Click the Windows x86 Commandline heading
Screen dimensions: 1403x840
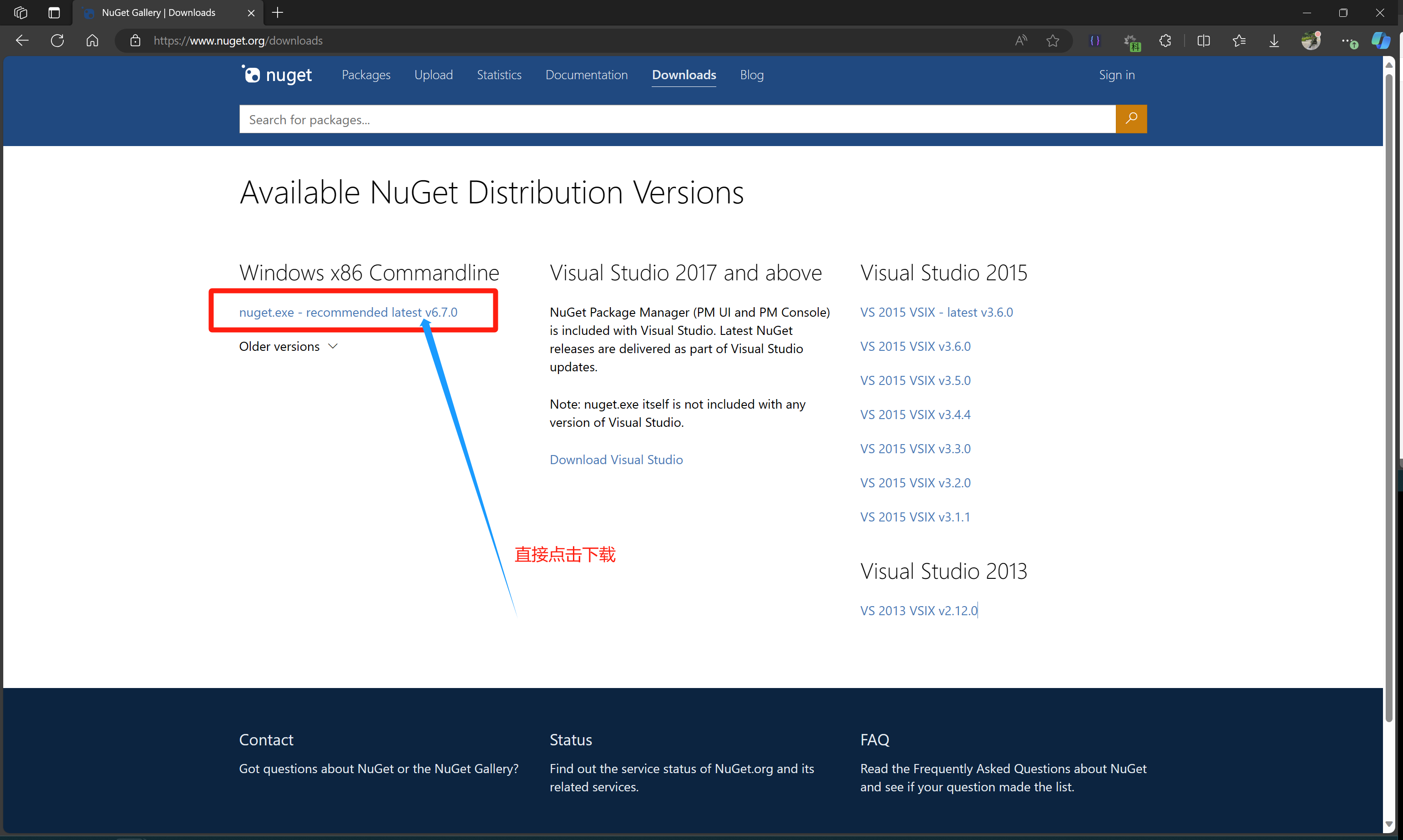click(369, 273)
